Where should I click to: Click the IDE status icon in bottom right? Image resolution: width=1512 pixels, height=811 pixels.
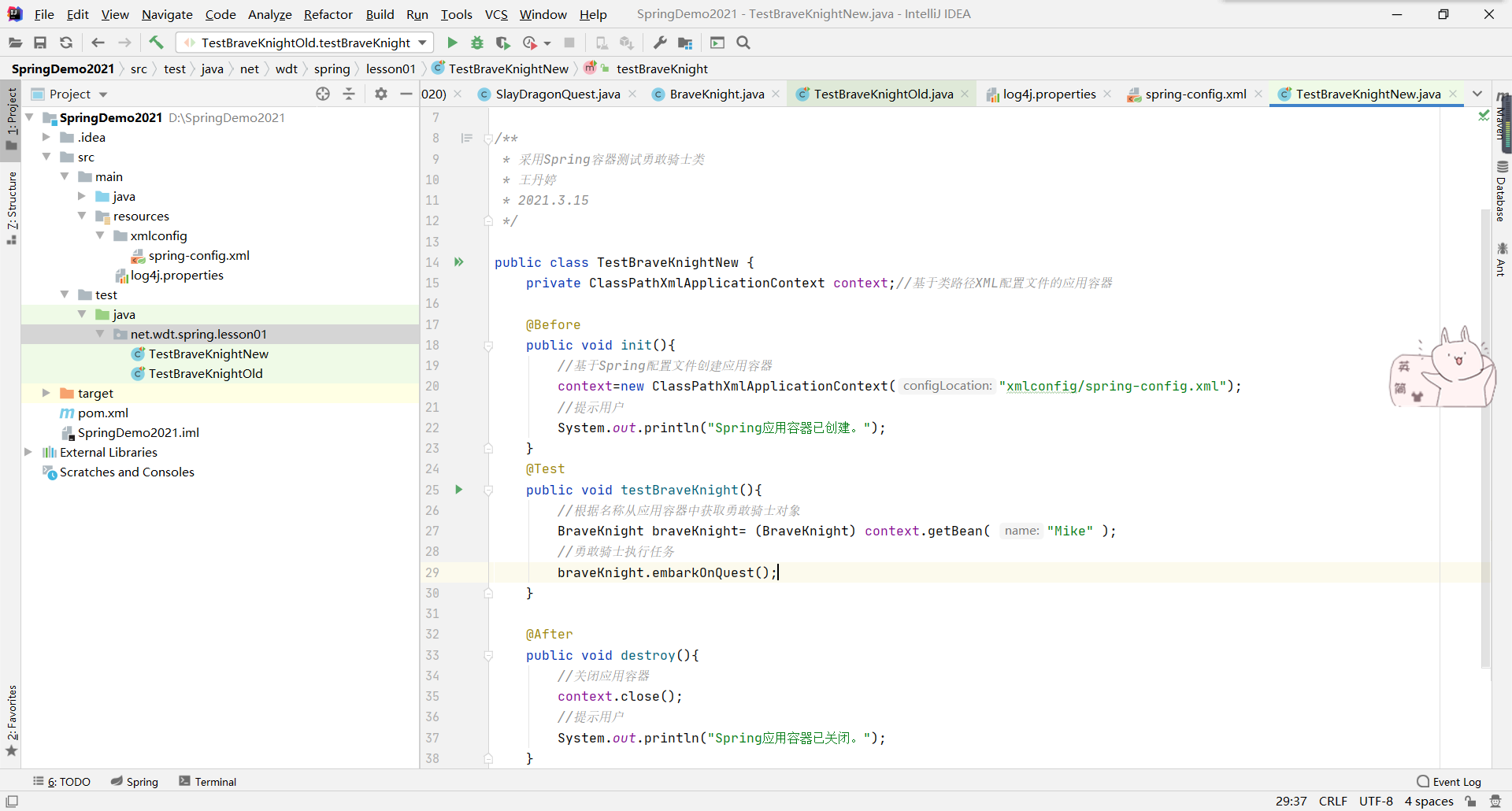[1495, 802]
